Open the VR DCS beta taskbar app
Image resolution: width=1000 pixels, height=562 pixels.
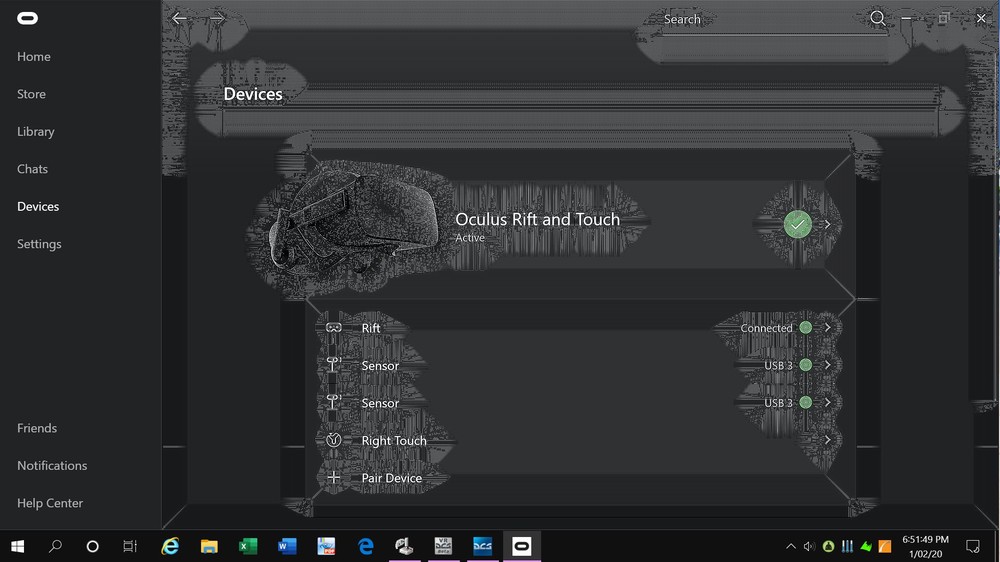tap(443, 546)
